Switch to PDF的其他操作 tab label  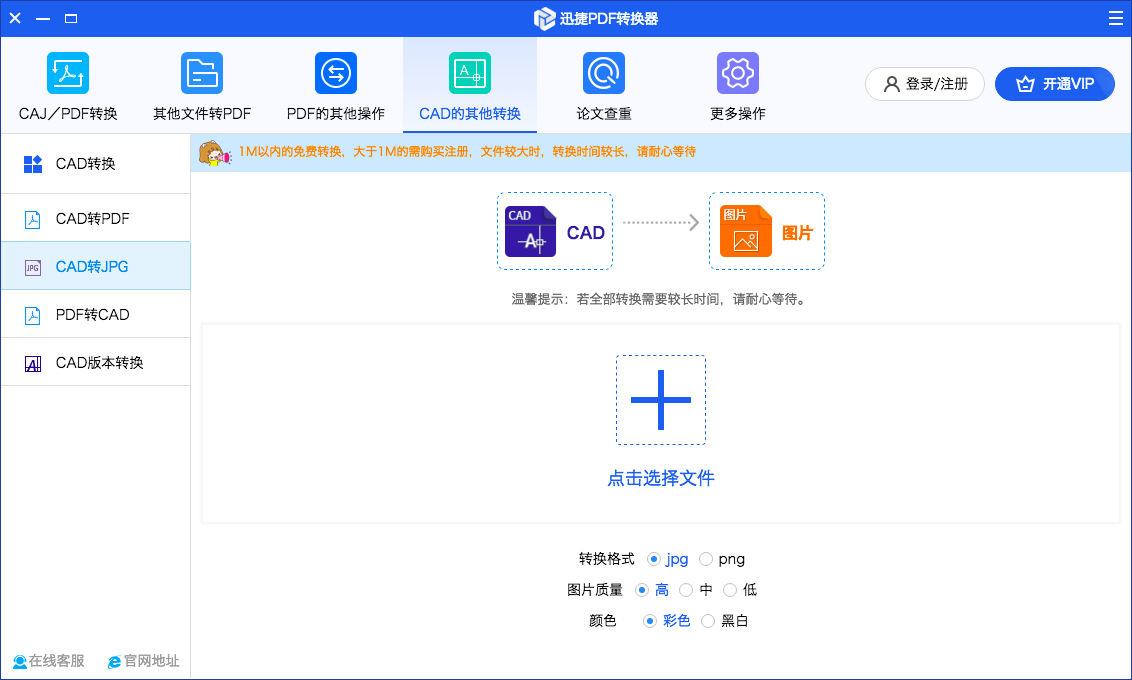point(336,113)
